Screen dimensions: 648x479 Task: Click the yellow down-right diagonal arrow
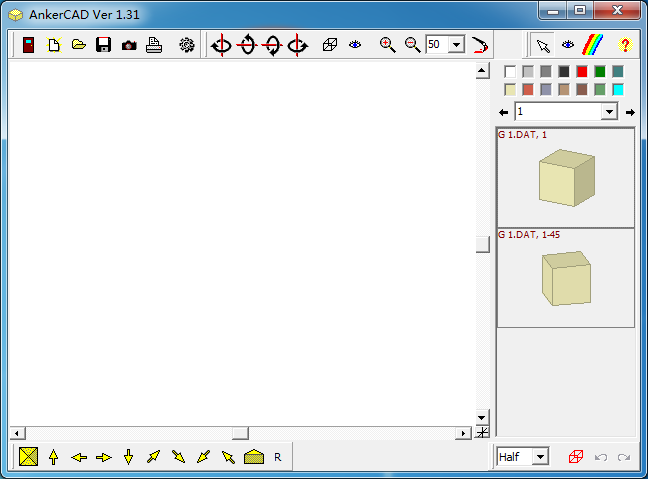tap(179, 457)
